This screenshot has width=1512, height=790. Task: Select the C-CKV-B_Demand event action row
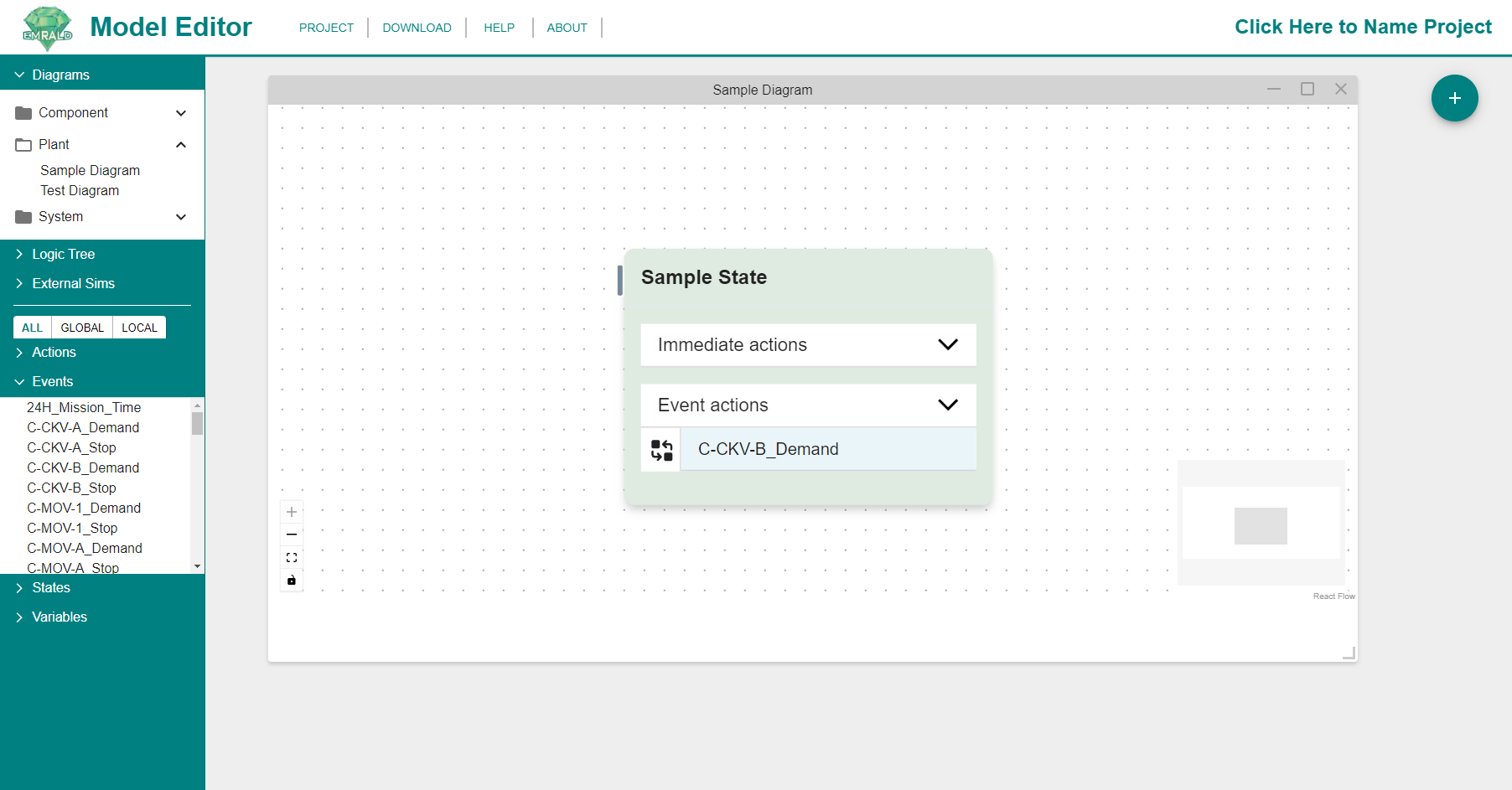(x=828, y=450)
